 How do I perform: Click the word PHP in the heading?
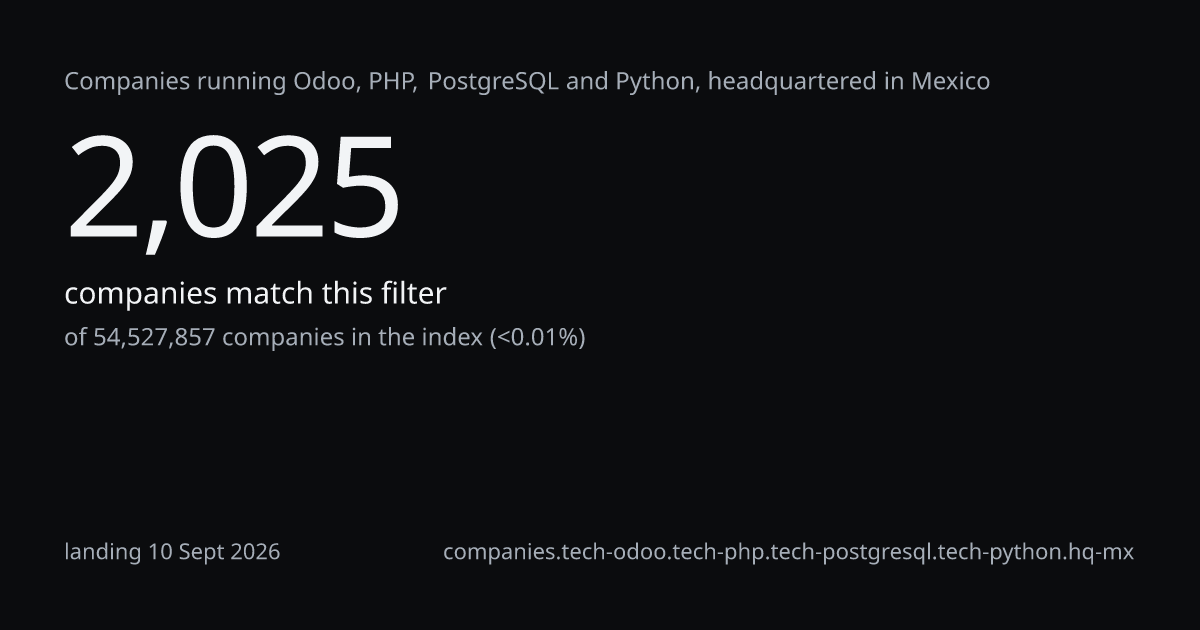[x=391, y=82]
